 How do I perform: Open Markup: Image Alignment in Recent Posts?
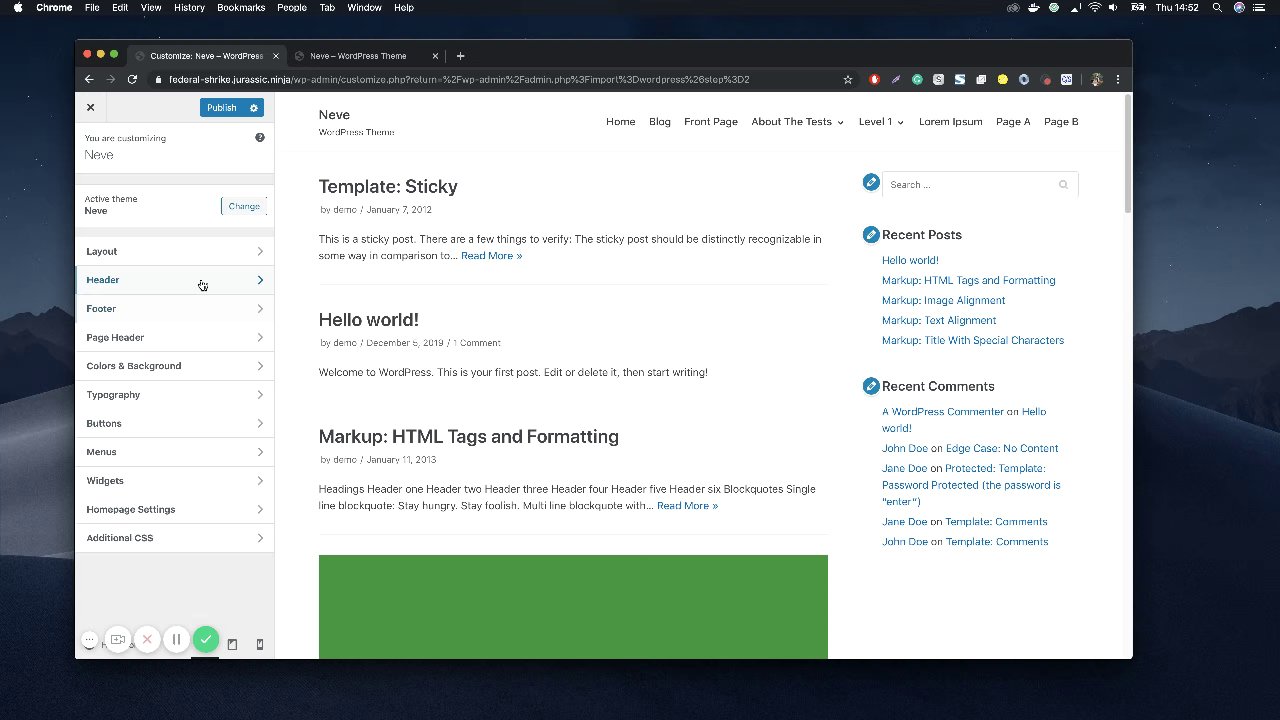tap(943, 300)
